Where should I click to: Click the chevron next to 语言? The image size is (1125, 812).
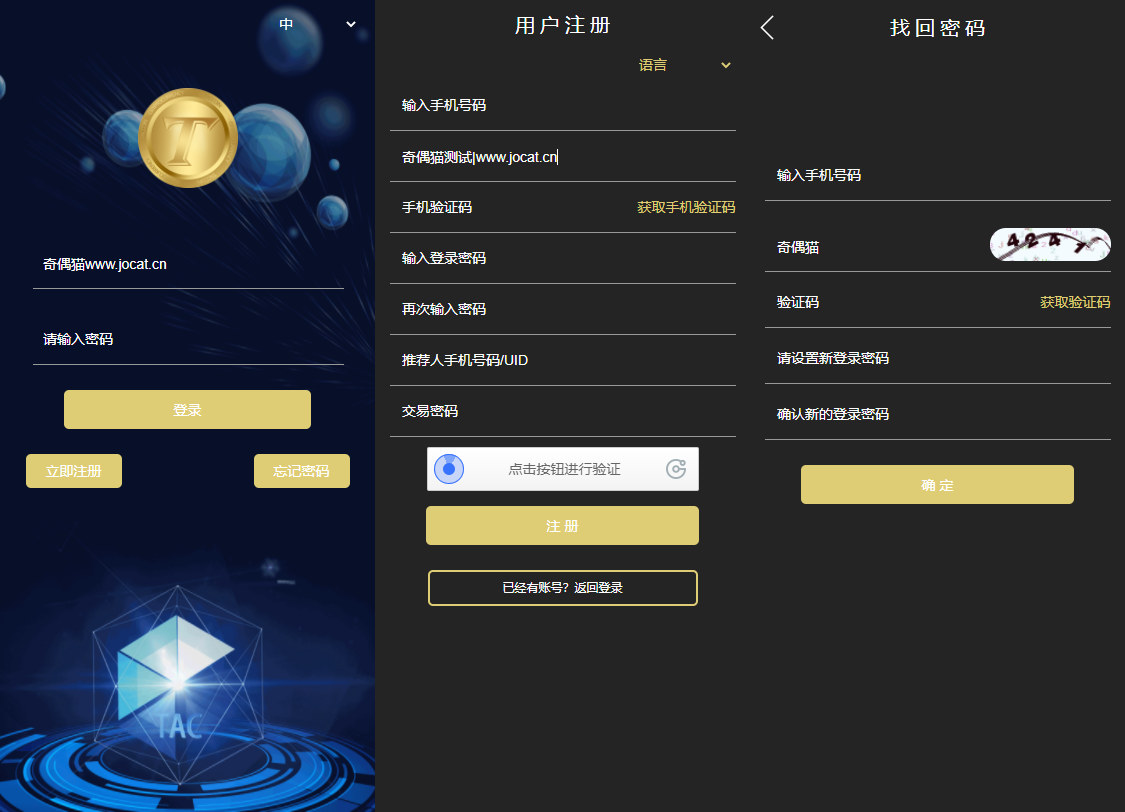pyautogui.click(x=725, y=65)
